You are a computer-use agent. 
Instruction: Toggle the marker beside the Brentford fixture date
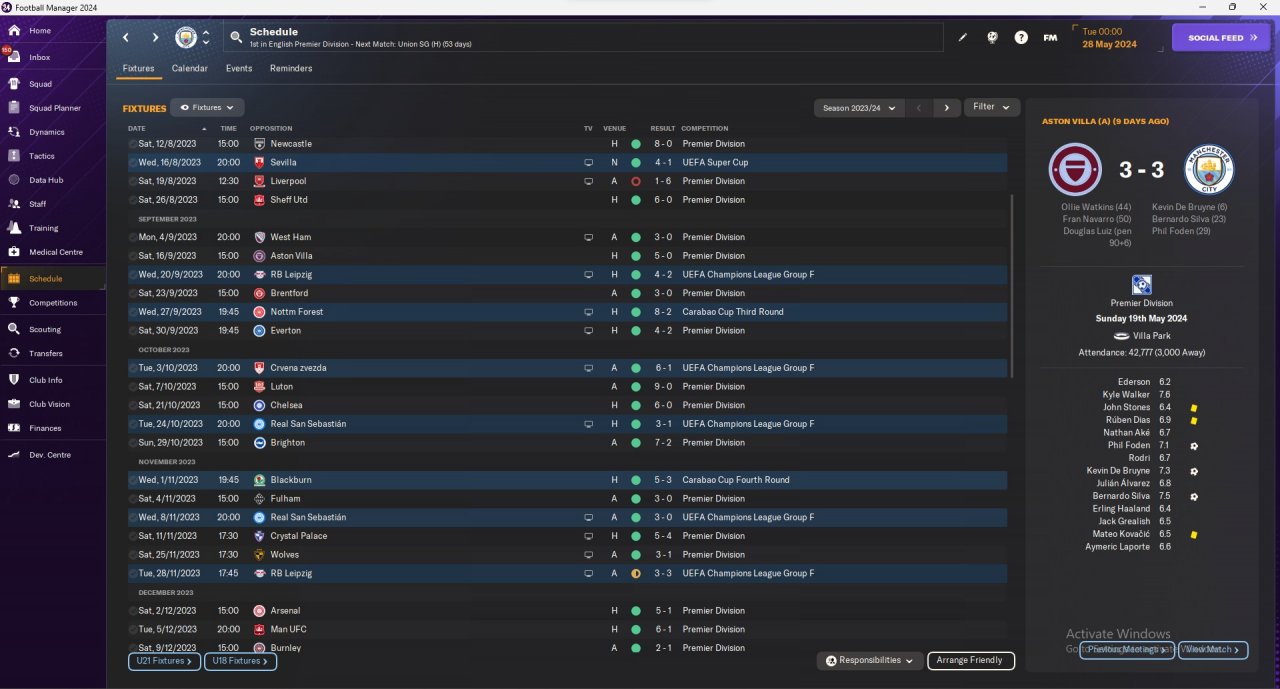[x=132, y=294]
